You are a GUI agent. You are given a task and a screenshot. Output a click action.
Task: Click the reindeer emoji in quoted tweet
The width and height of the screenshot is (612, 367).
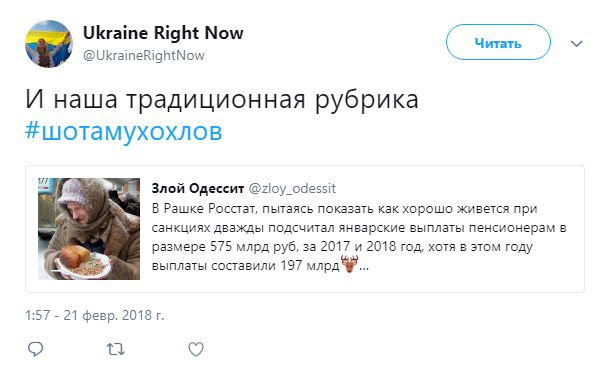(349, 264)
